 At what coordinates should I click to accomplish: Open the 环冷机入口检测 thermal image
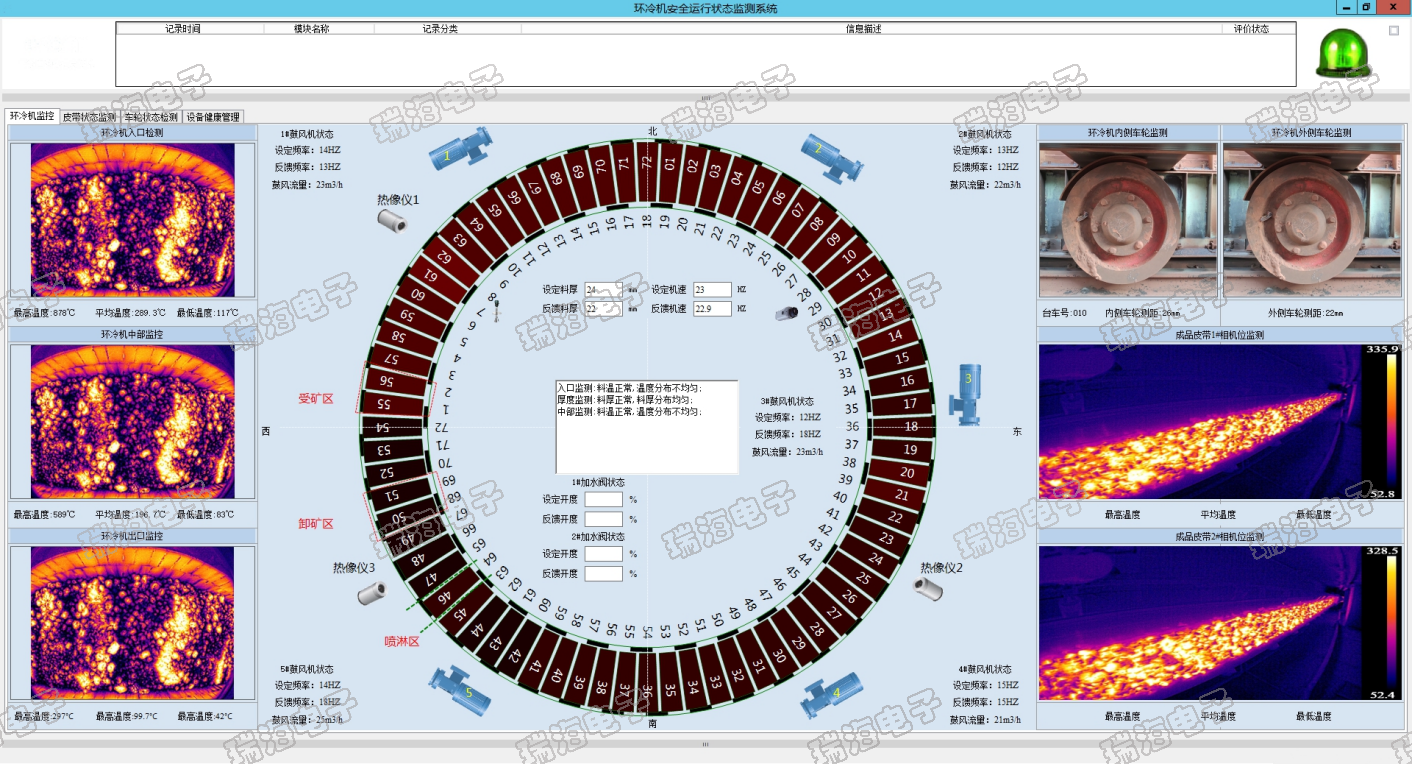tap(133, 219)
